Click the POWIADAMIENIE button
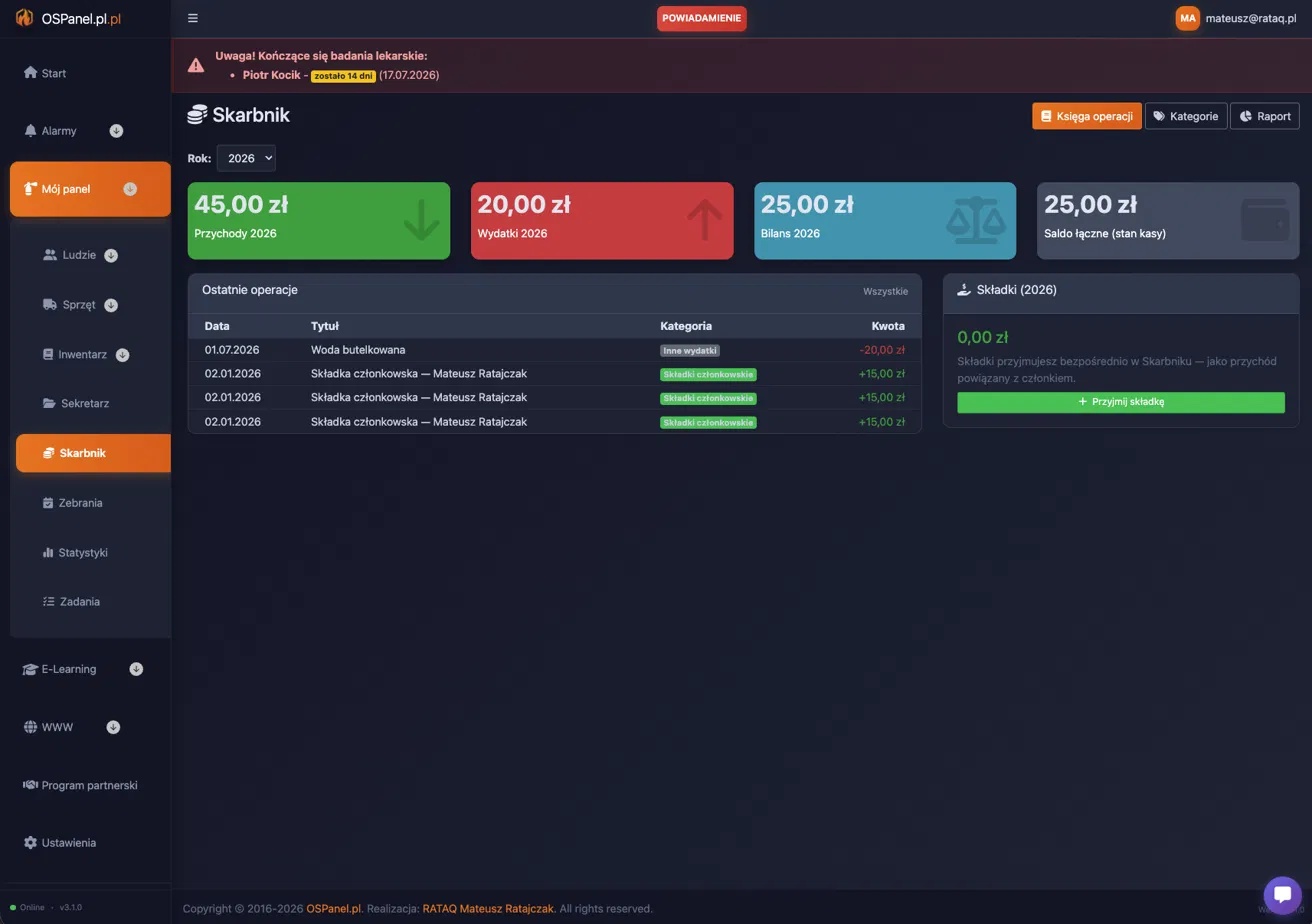Image resolution: width=1312 pixels, height=924 pixels. click(702, 18)
